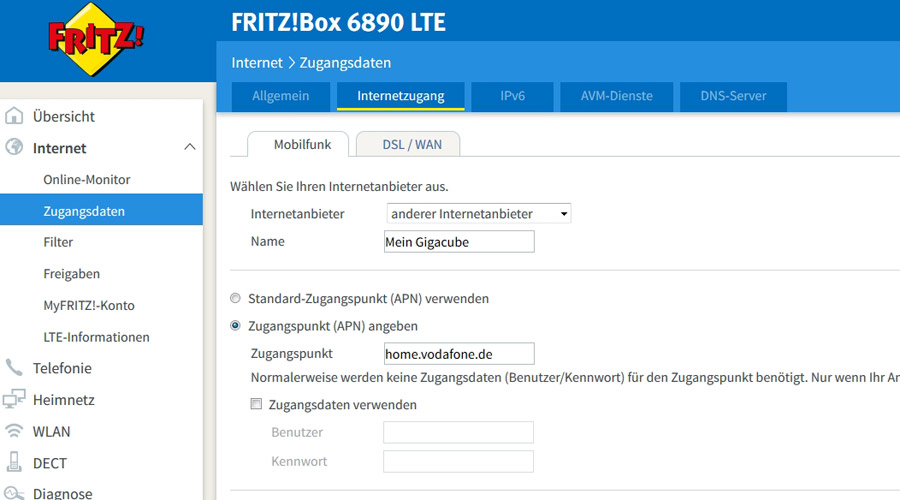Select the DSL / WAN sub-tab

pos(408,145)
